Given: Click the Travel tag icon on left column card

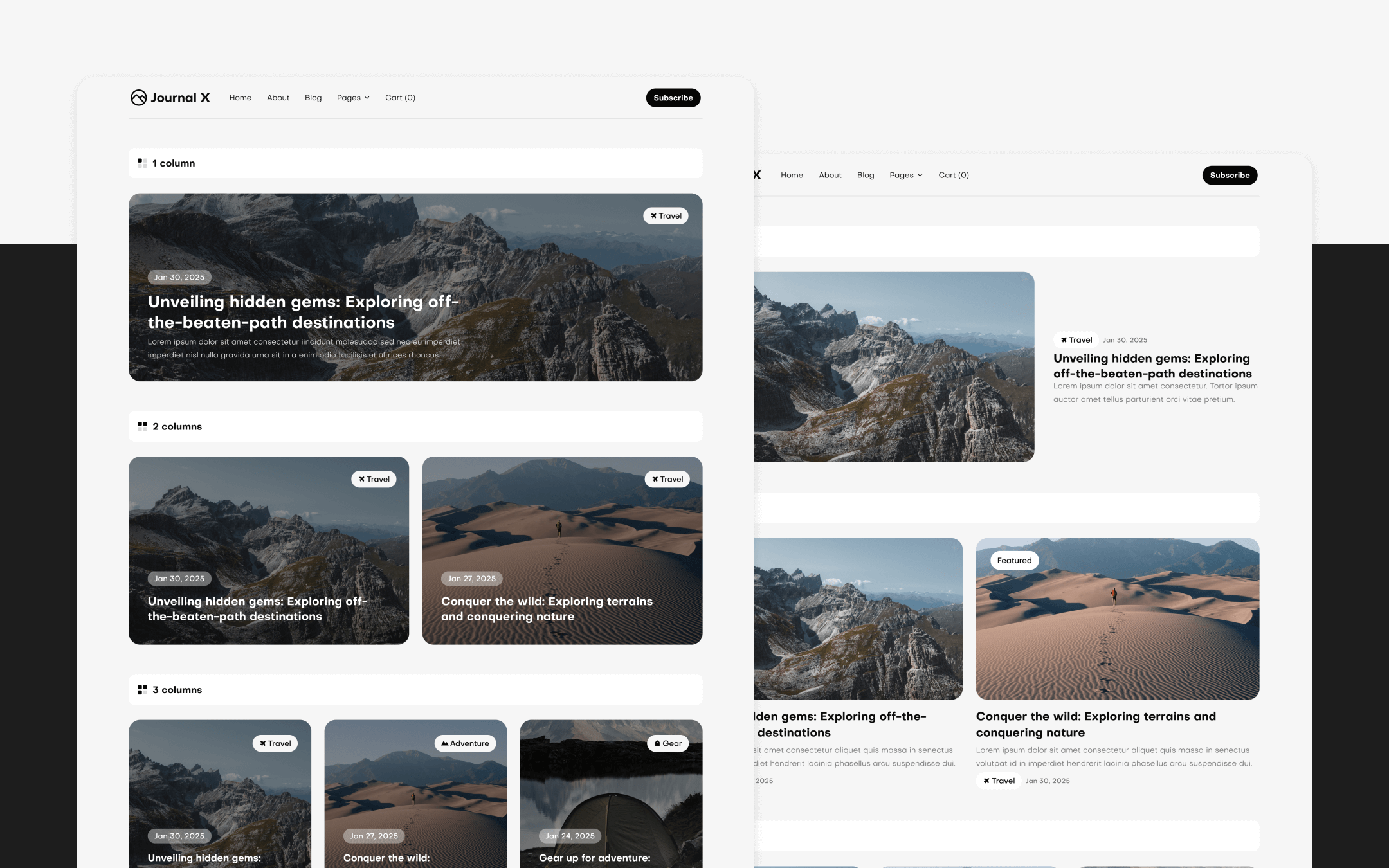Looking at the screenshot, I should (362, 478).
